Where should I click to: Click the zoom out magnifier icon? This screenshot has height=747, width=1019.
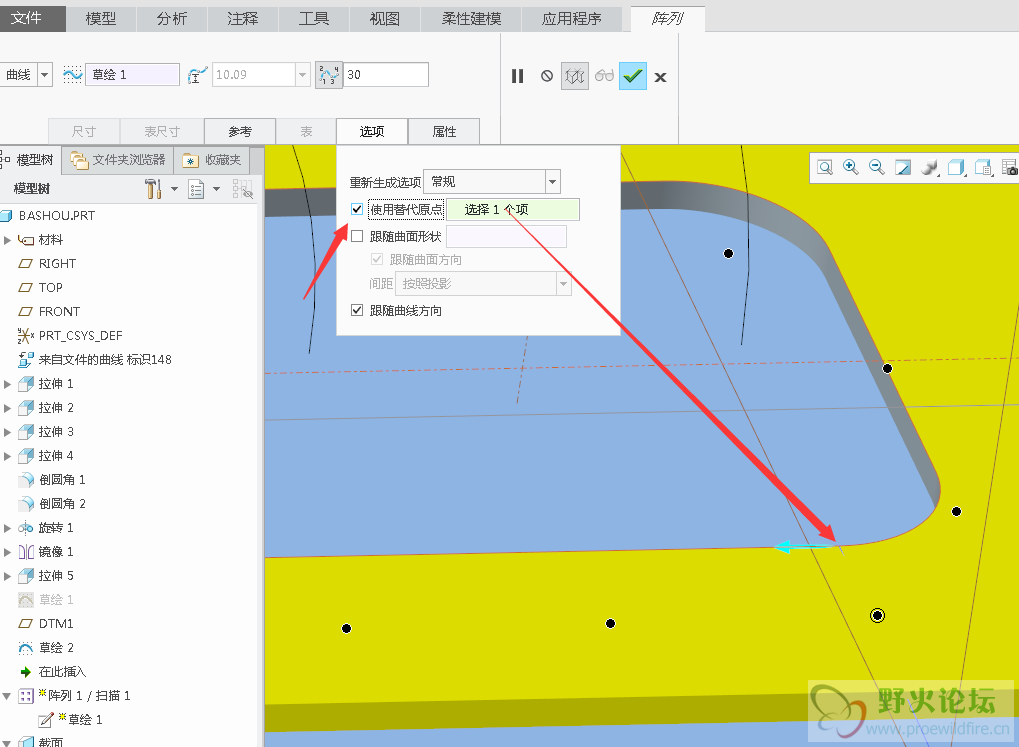tap(877, 167)
